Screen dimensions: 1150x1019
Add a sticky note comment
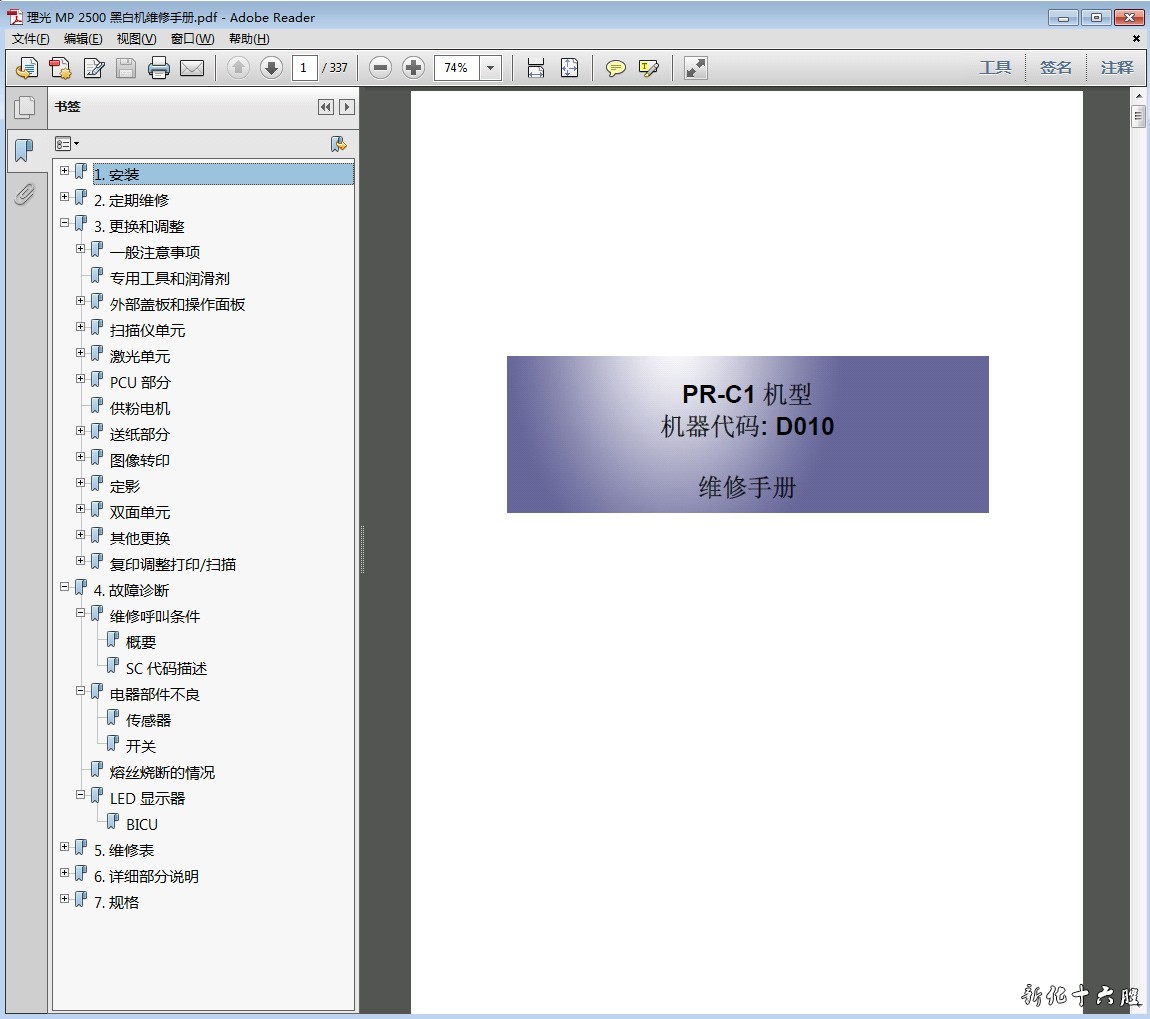(x=616, y=68)
